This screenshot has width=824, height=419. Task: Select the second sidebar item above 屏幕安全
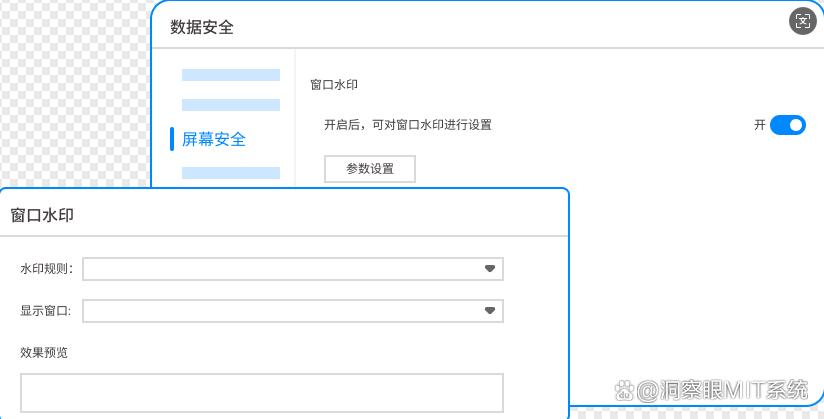231,105
